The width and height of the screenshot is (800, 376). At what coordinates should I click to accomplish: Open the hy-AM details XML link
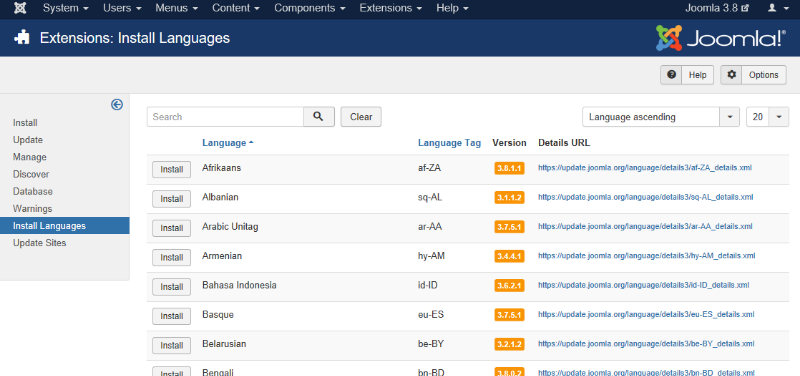coord(646,256)
